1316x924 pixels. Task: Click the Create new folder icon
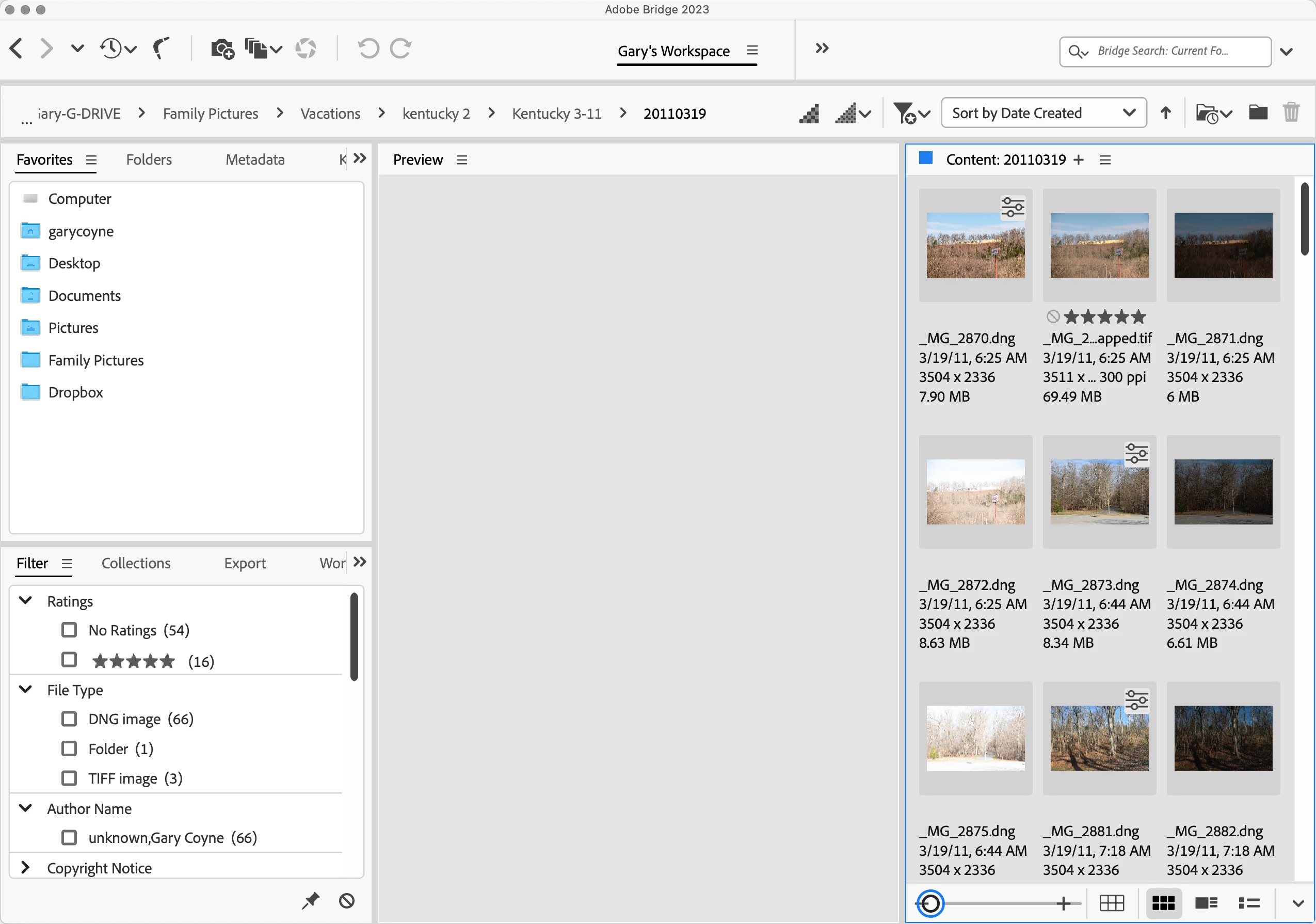coord(1258,113)
